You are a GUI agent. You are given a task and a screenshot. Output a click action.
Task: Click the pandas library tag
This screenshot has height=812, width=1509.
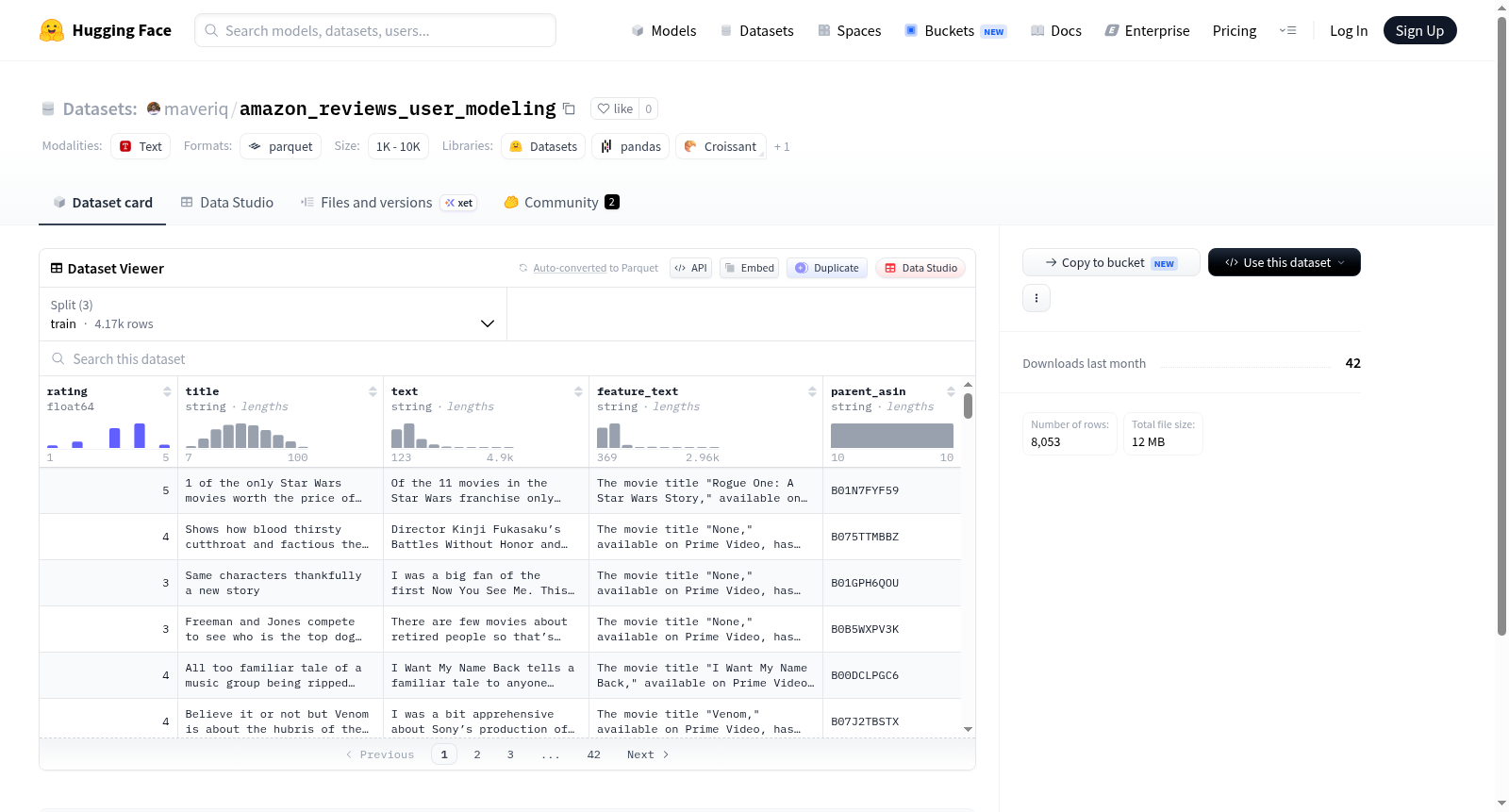[x=630, y=146]
